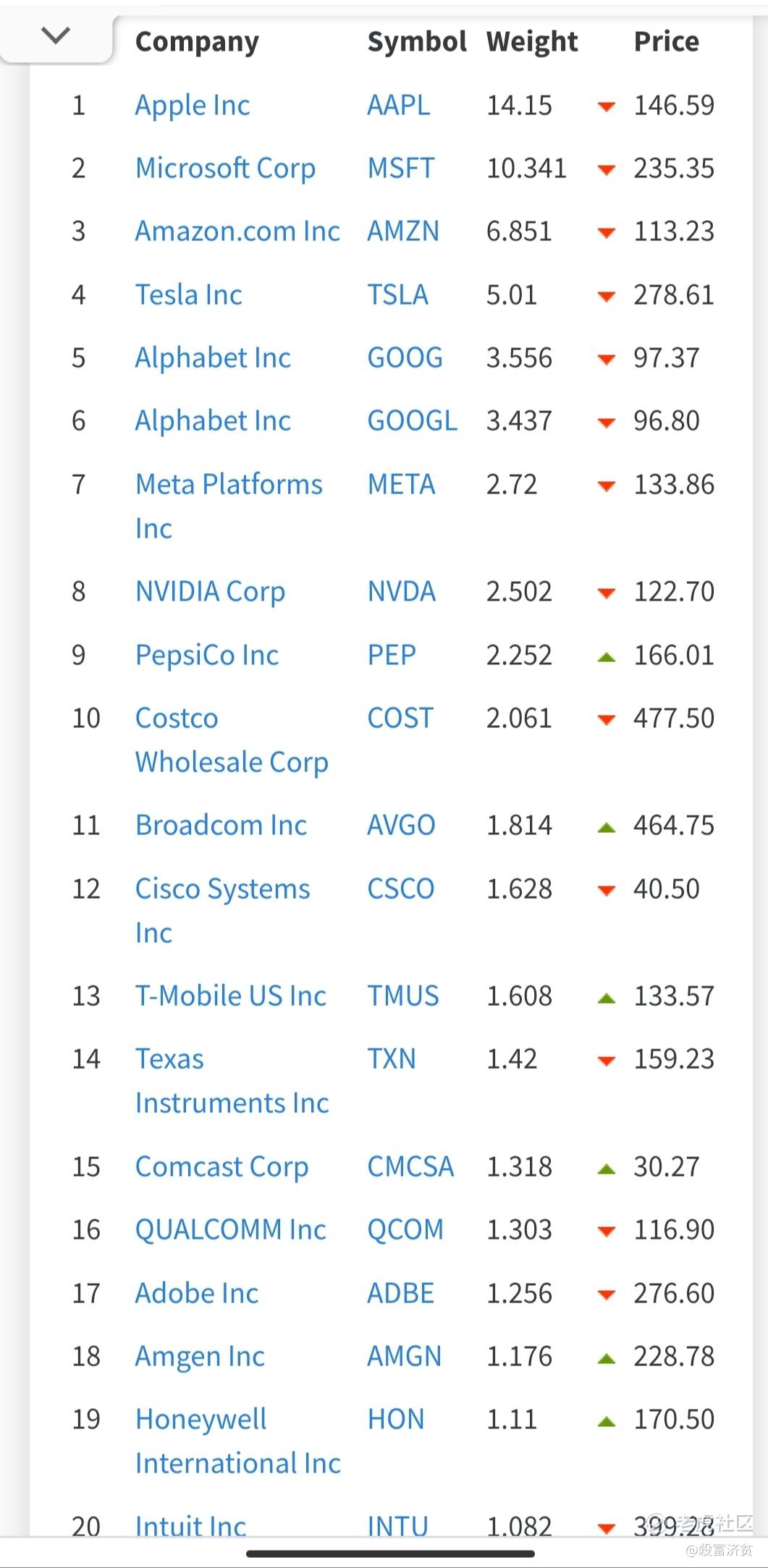Click the green up arrow by Honeywell price
This screenshot has width=768, height=1568.
[606, 1421]
